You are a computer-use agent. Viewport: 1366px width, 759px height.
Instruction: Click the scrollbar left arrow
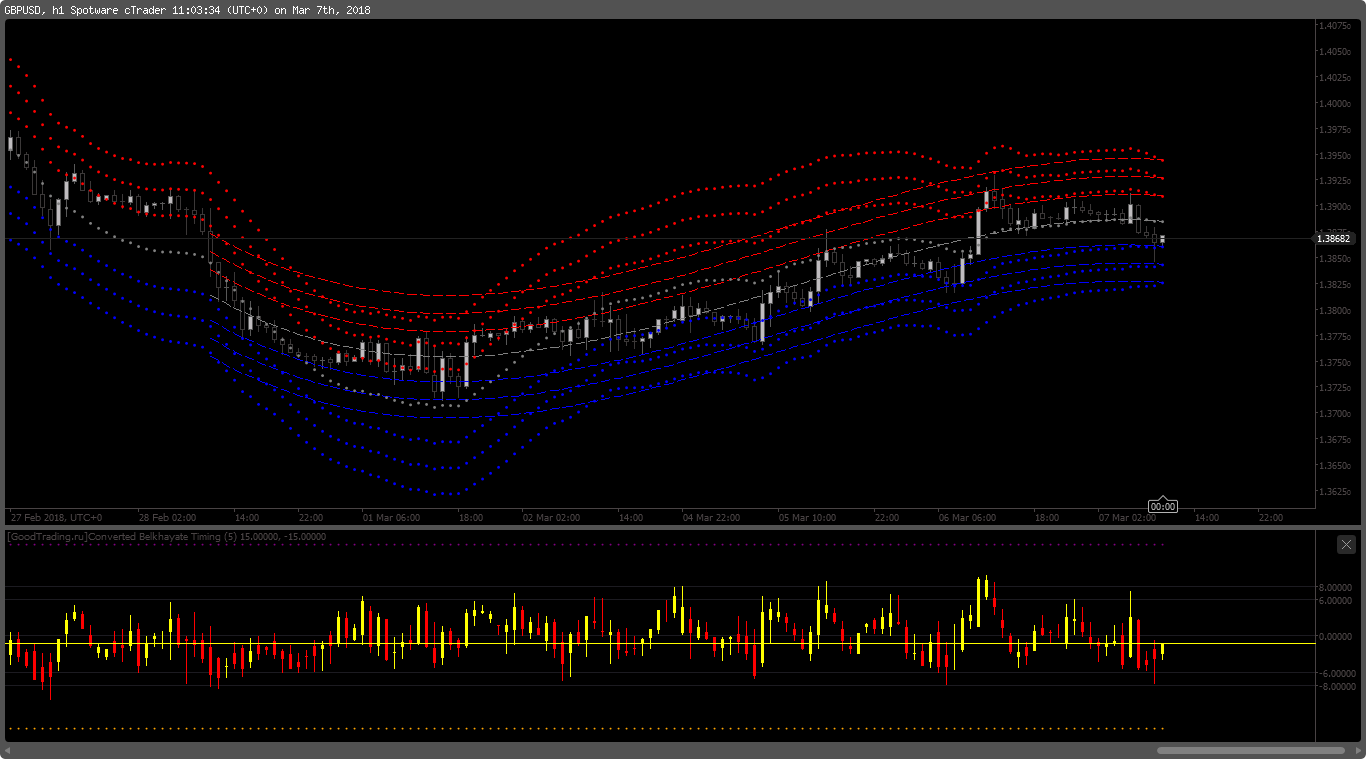pos(8,750)
